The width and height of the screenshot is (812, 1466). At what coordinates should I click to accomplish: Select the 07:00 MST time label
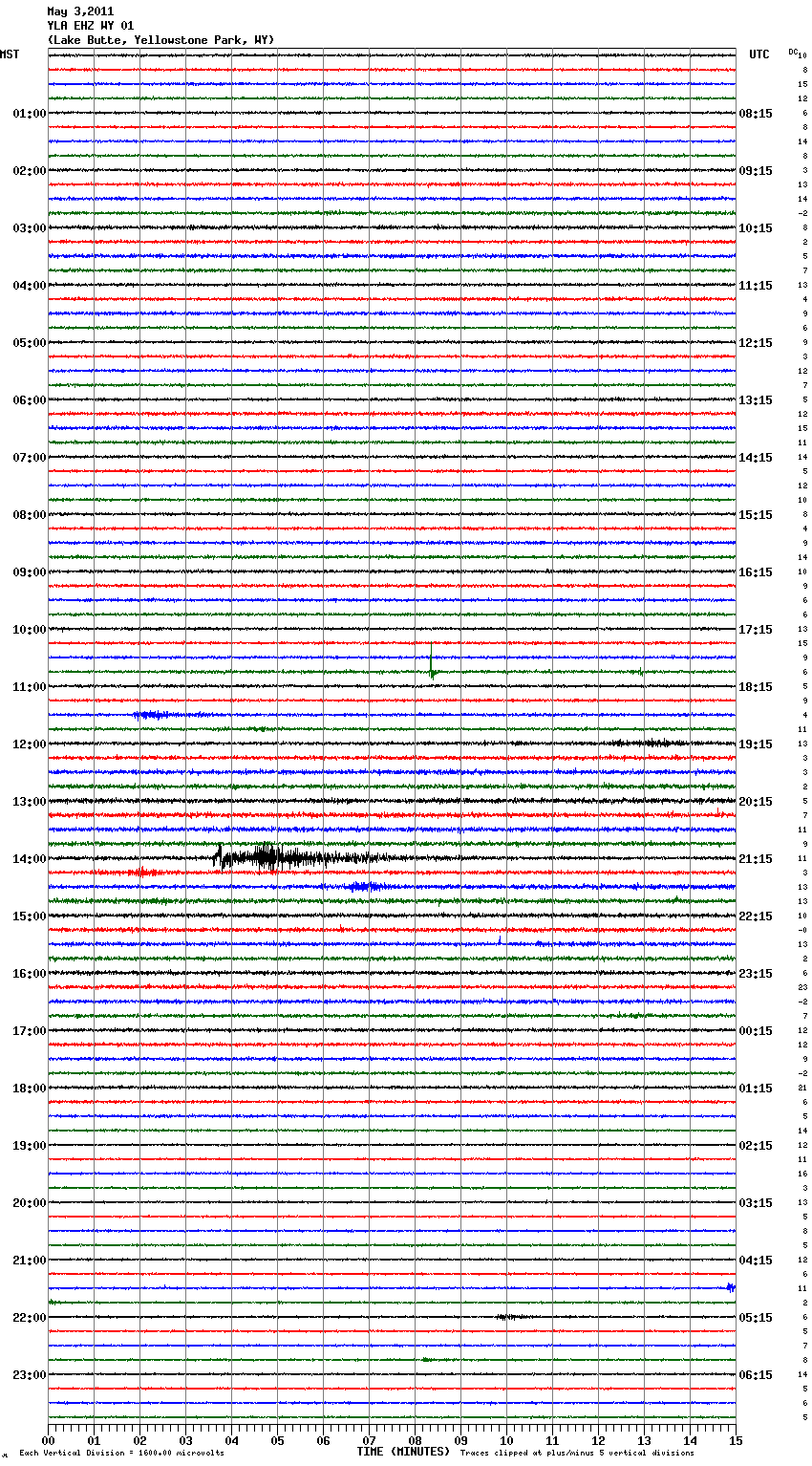pos(30,458)
